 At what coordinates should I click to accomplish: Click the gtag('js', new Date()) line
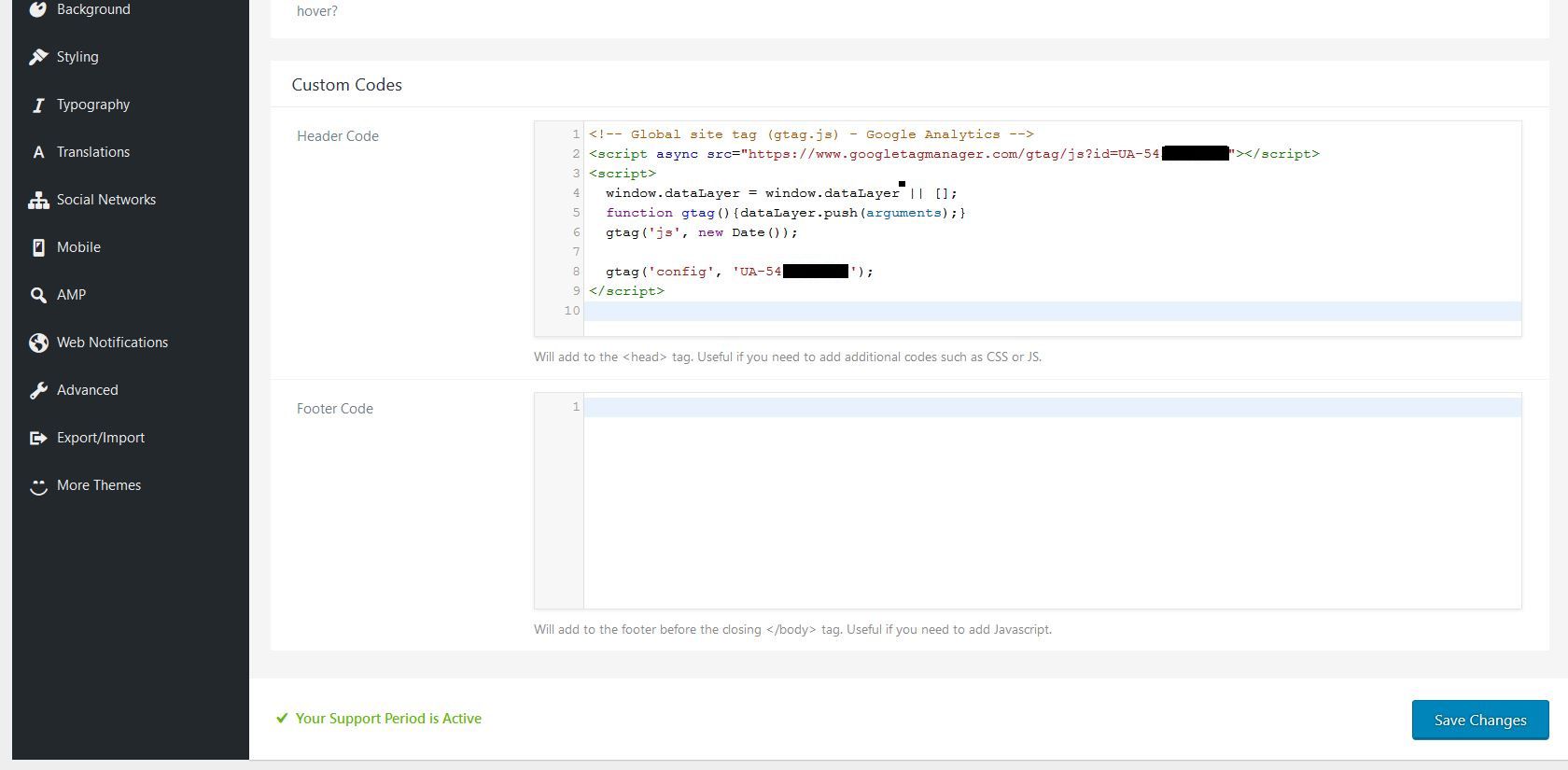tap(702, 232)
